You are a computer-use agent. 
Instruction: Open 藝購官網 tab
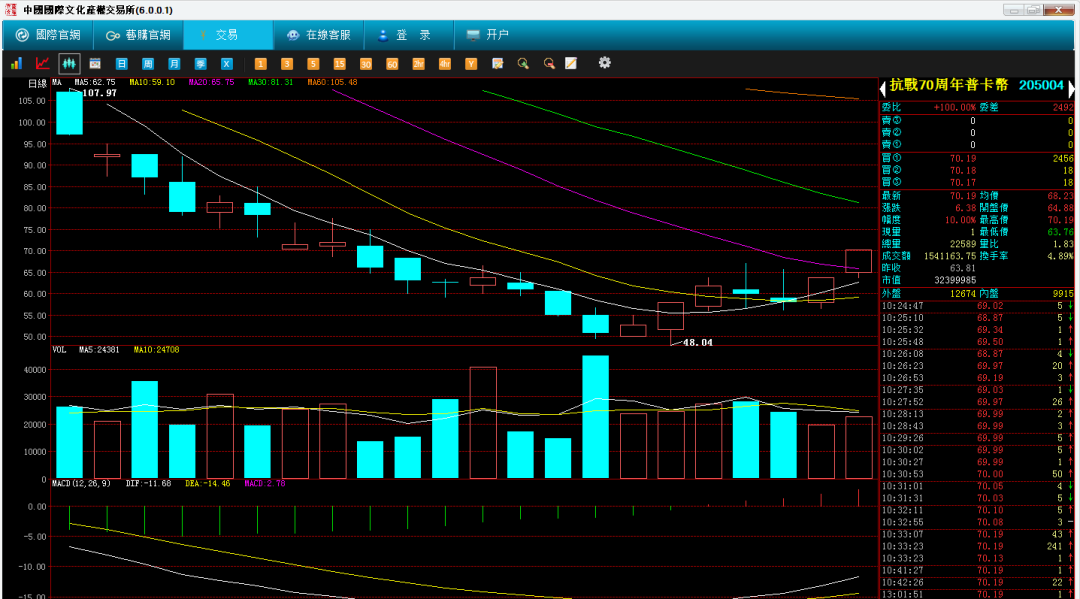138,34
